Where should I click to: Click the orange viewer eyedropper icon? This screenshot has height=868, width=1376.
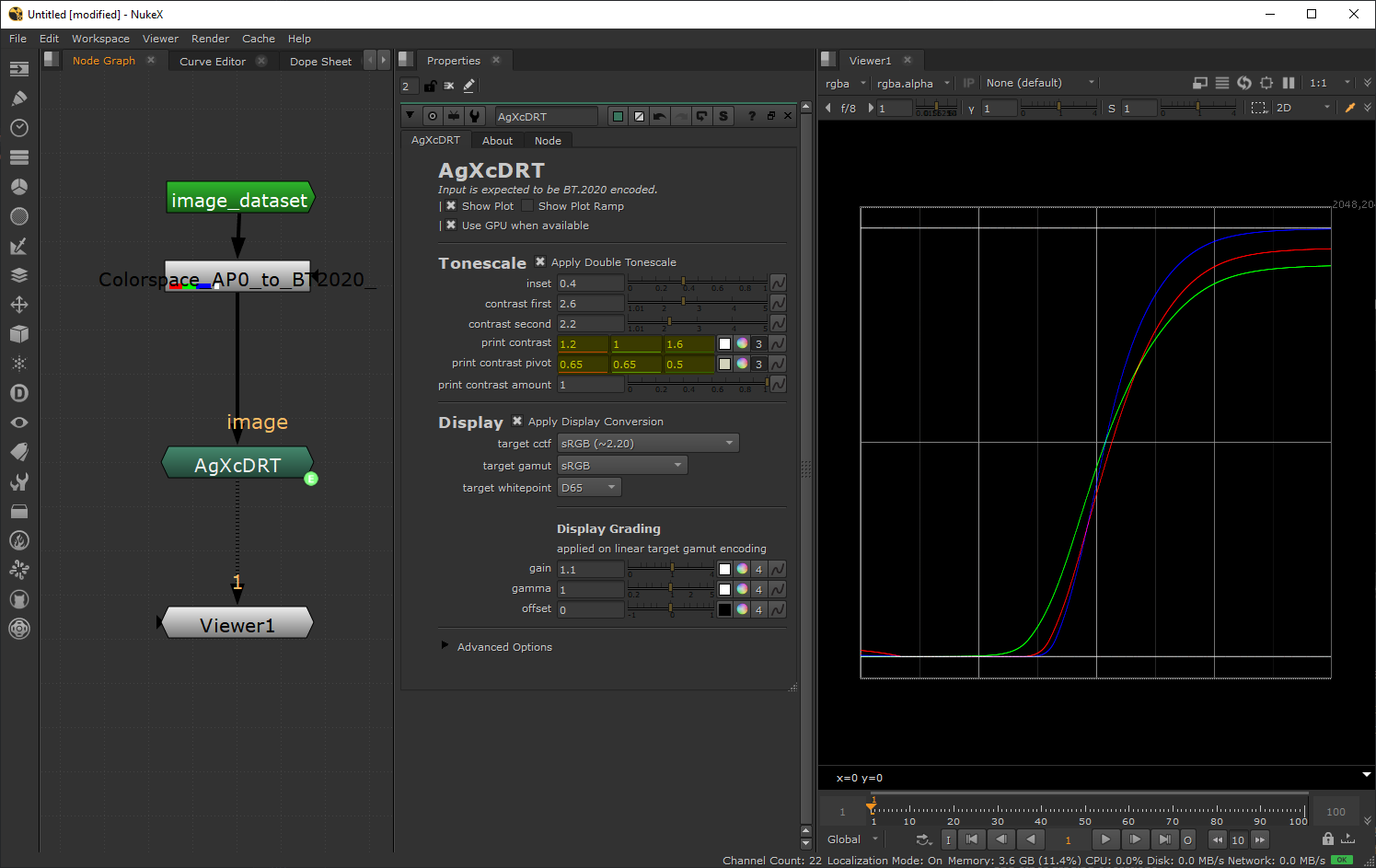(1350, 108)
